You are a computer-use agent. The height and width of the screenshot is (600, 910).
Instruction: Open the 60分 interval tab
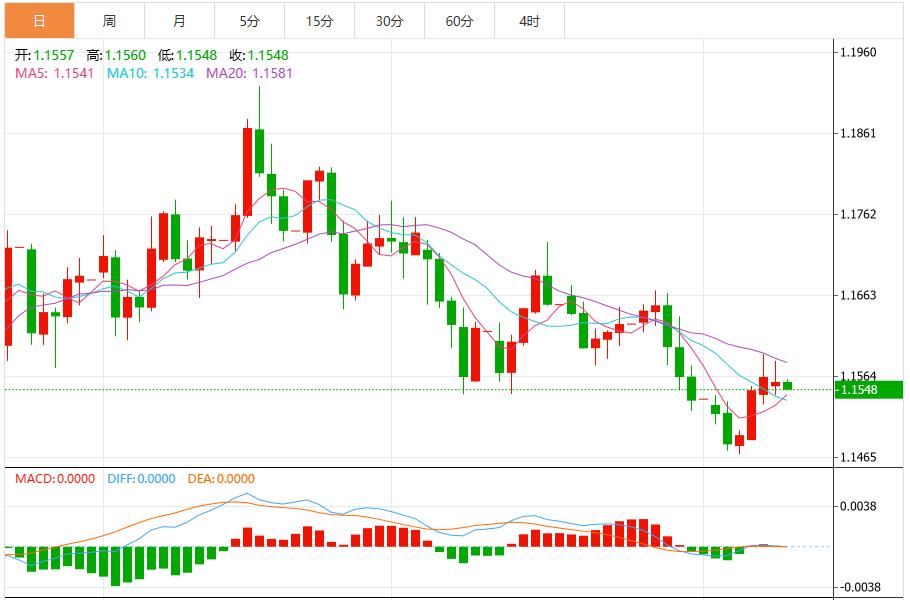coord(459,21)
